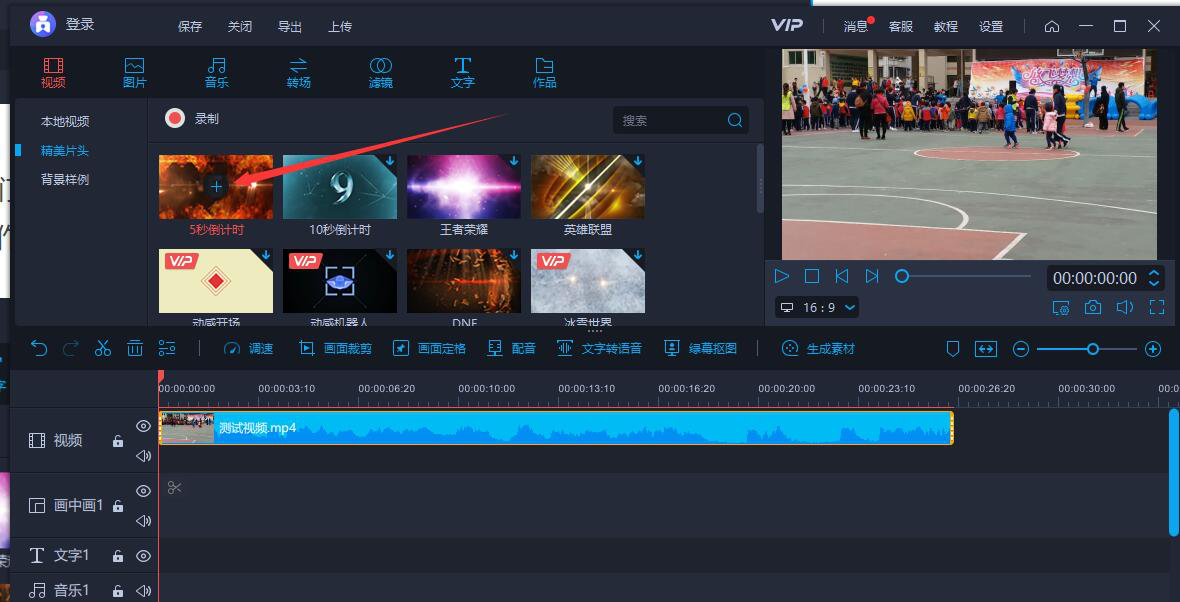
Task: Open the 滤镜 filters tab
Action: (381, 73)
